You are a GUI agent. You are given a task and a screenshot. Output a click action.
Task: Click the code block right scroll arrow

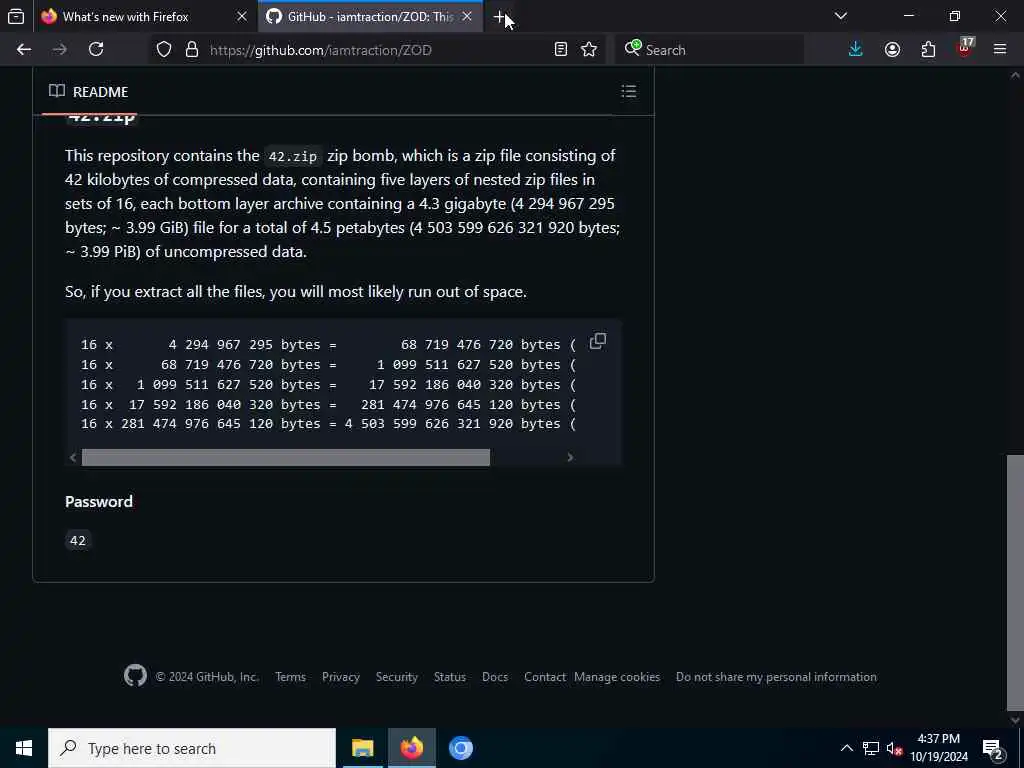[570, 458]
